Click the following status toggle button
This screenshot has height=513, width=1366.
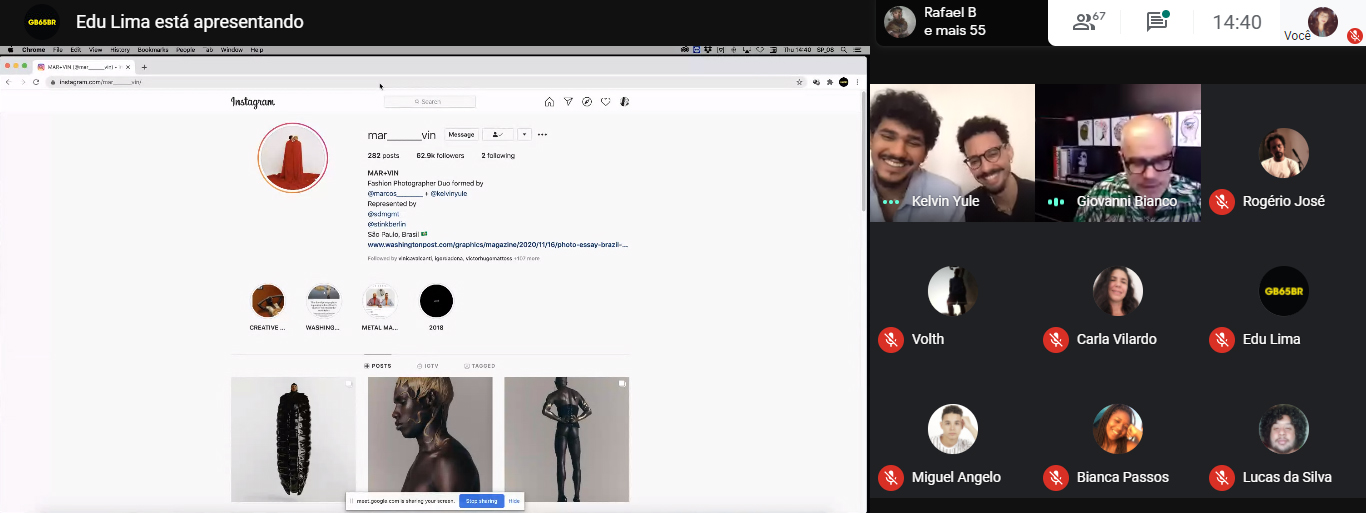point(497,134)
